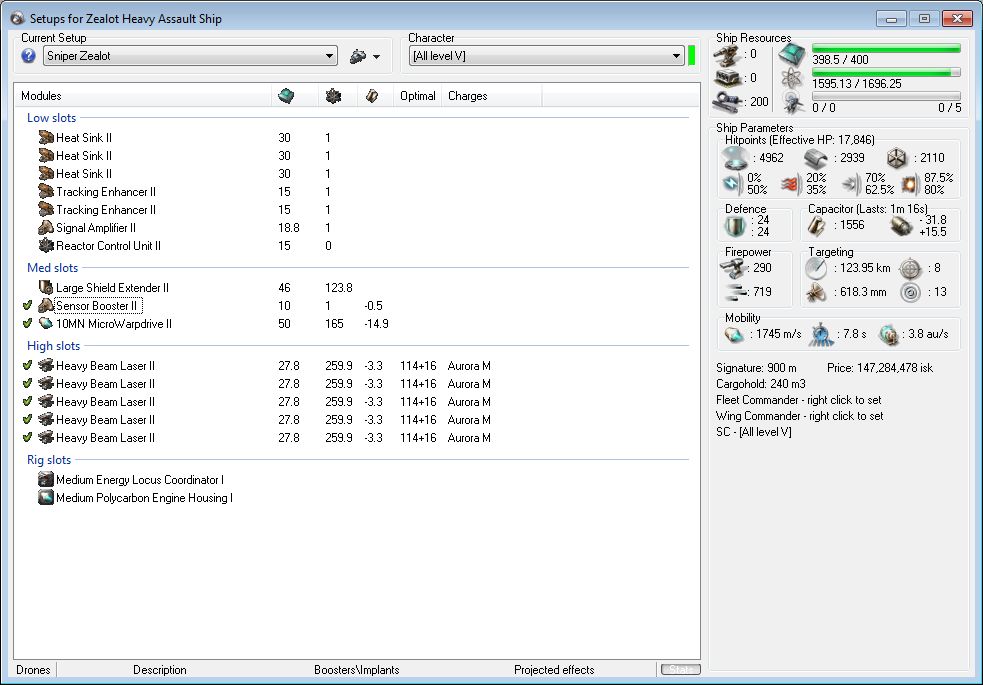Screen dimensions: 983x685
Task: Open the Character dropdown showing All level V
Action: click(547, 56)
